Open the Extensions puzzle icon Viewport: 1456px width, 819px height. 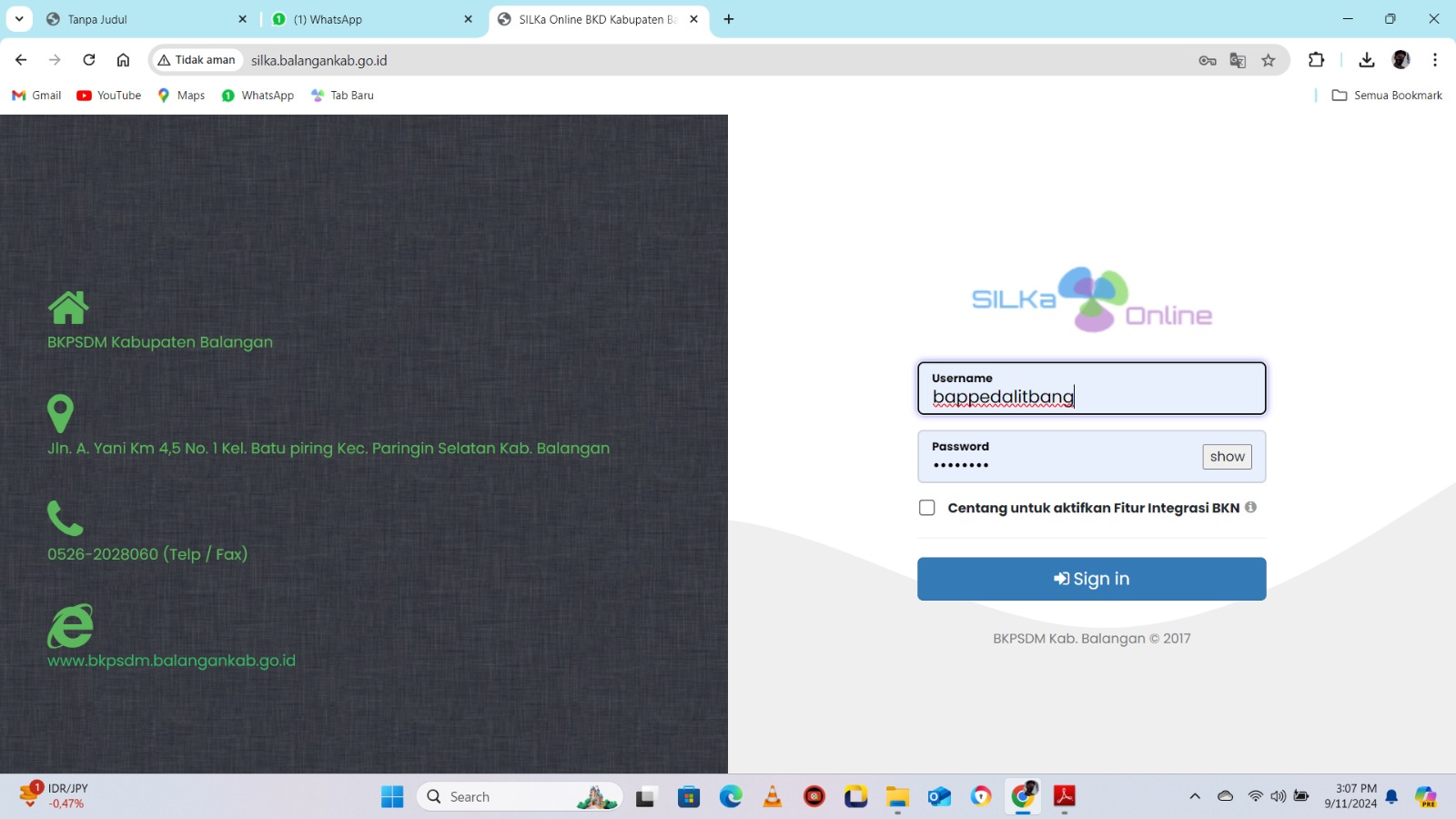tap(1316, 60)
